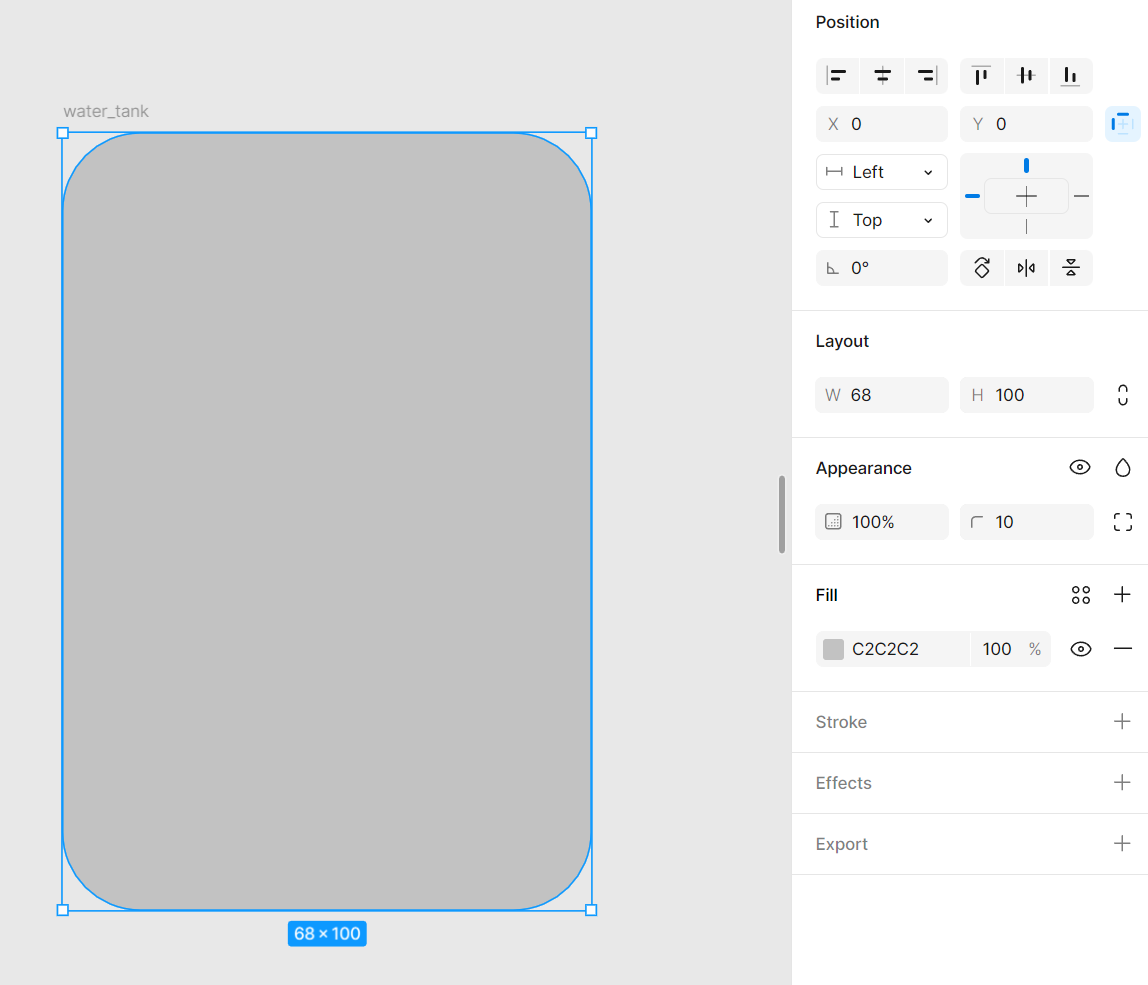Click the align right icon
Image resolution: width=1148 pixels, height=985 pixels.
click(x=926, y=76)
